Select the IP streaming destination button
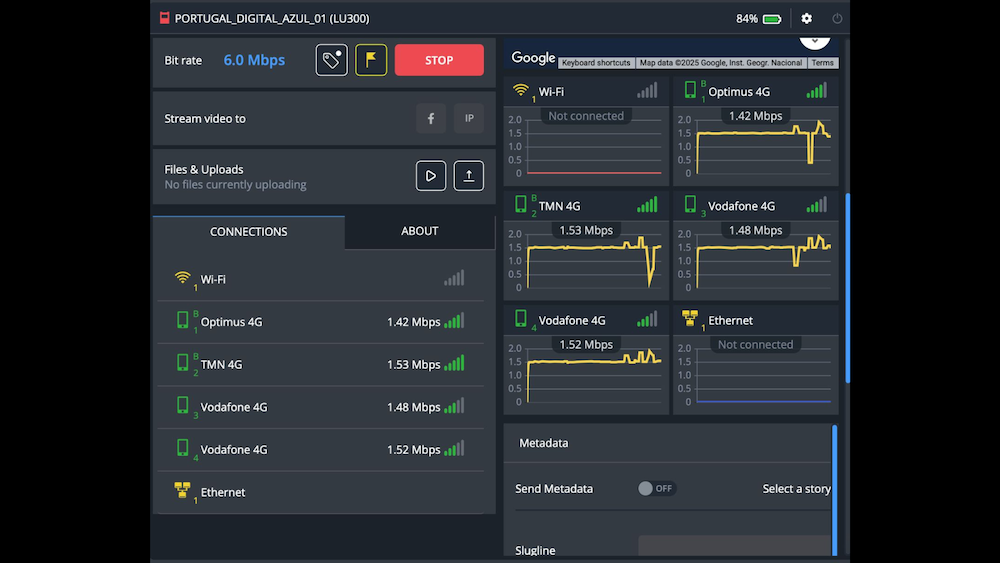Screen dimensions: 1000x563 [469, 119]
